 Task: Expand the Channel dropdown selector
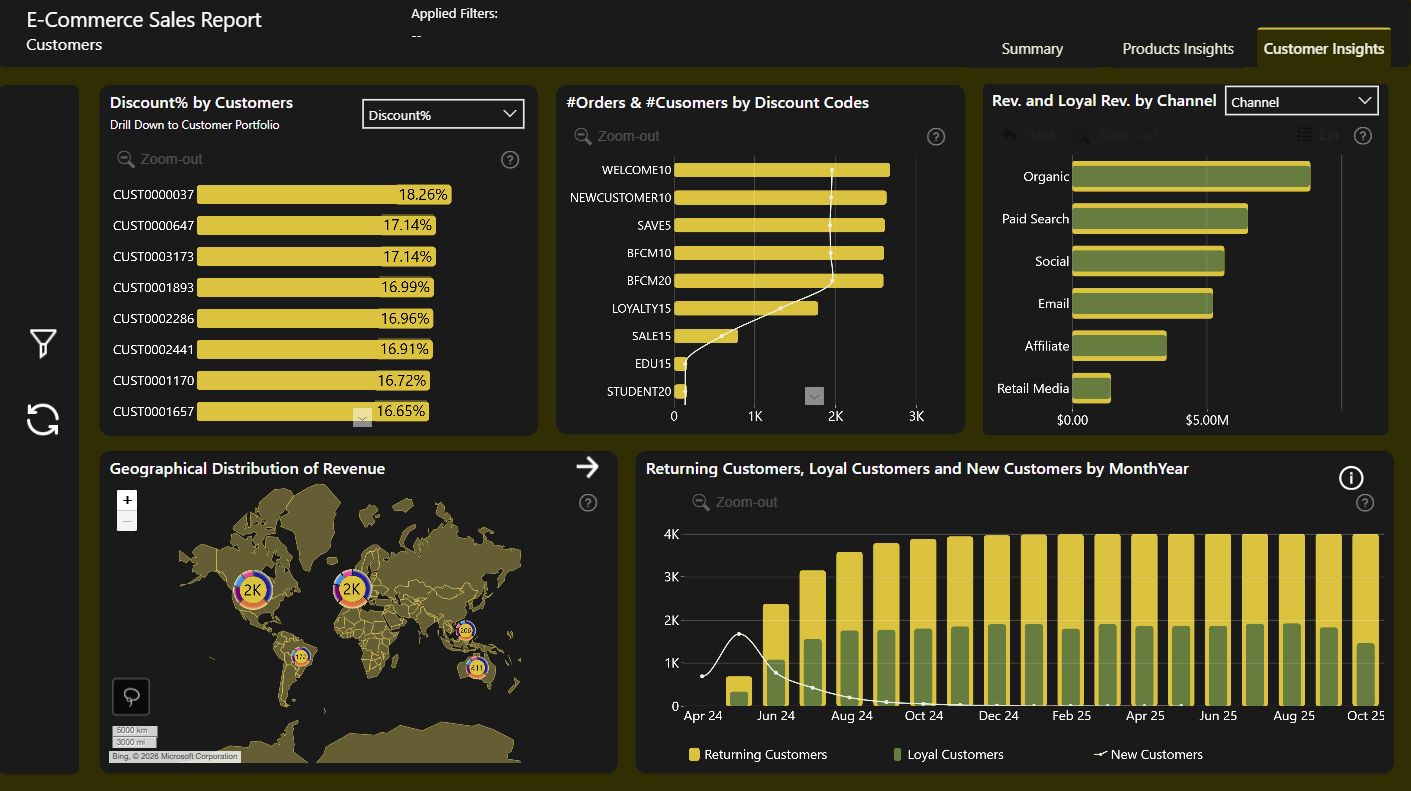pos(1302,101)
